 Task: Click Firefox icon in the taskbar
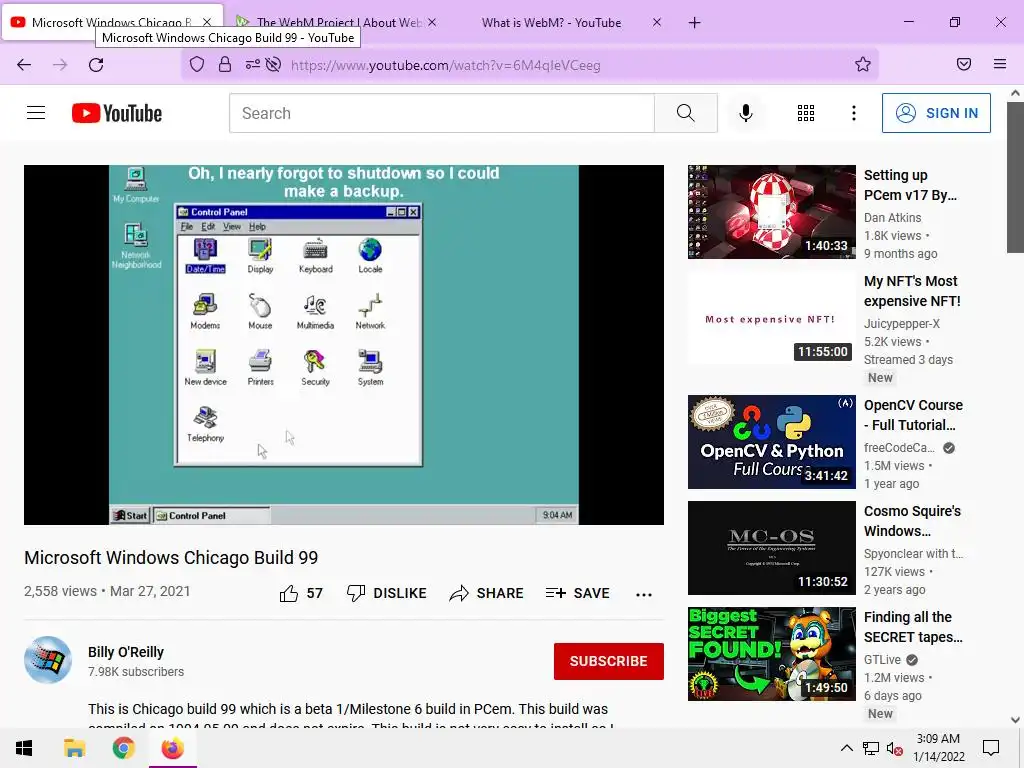172,748
